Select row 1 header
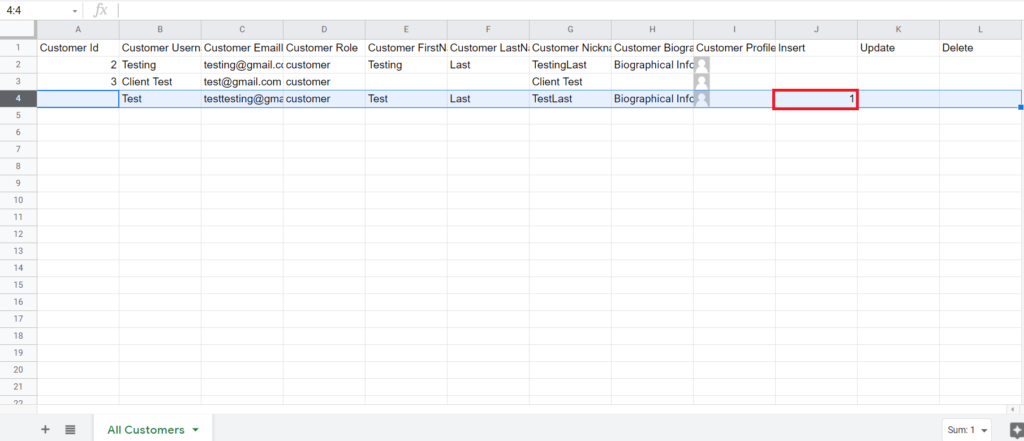The image size is (1024, 441). 18,48
